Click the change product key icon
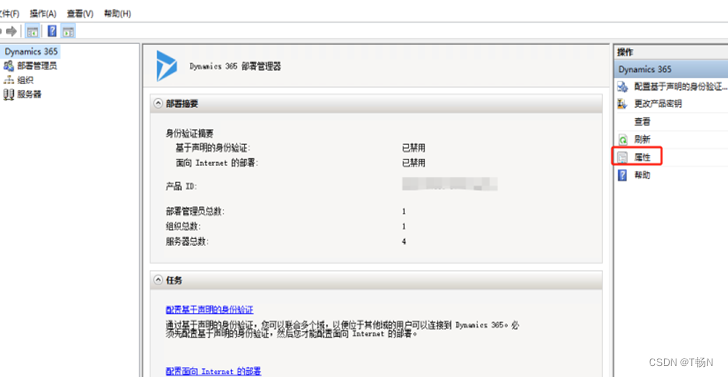This screenshot has width=728, height=377. point(623,104)
